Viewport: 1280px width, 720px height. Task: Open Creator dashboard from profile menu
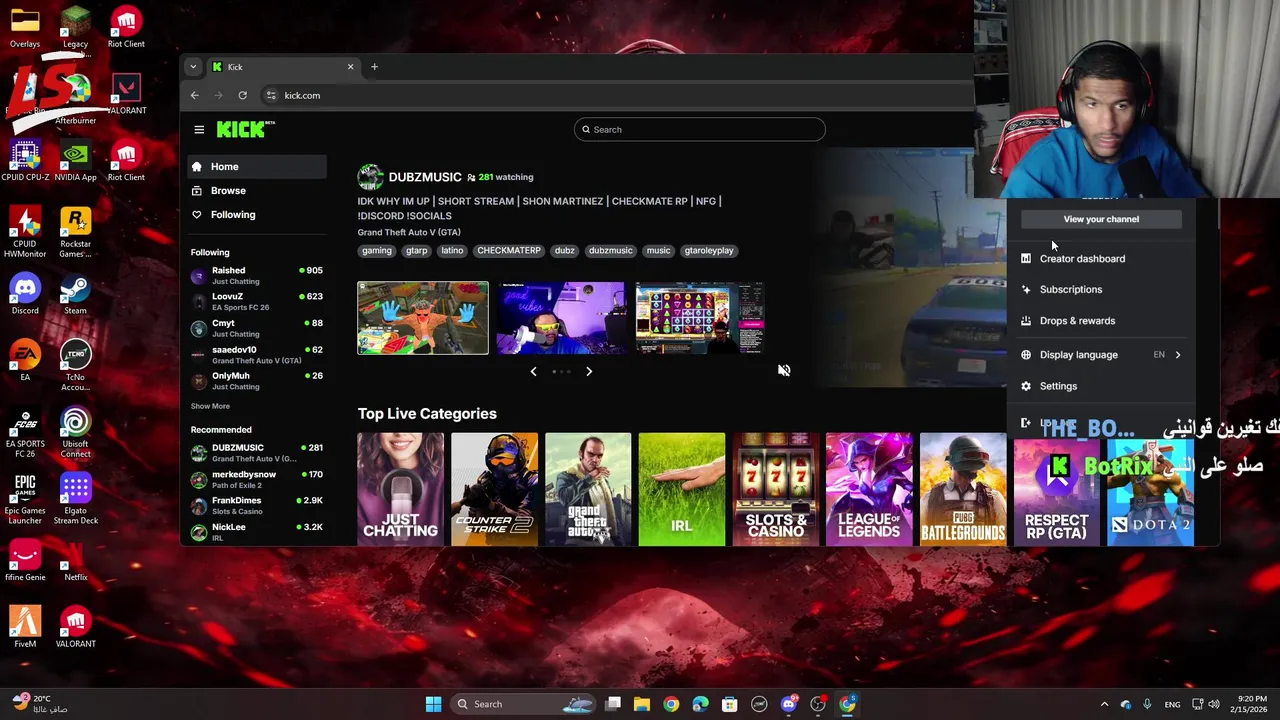click(1082, 259)
